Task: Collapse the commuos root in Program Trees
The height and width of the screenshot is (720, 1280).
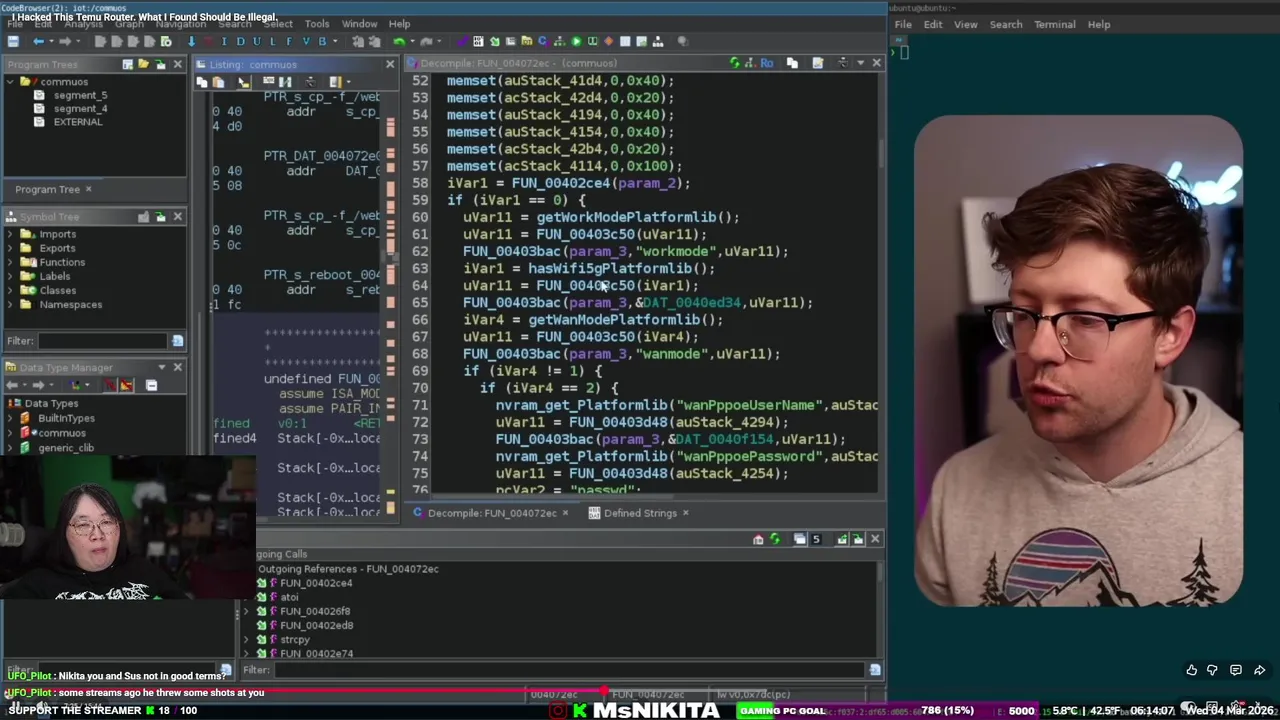Action: pos(11,82)
